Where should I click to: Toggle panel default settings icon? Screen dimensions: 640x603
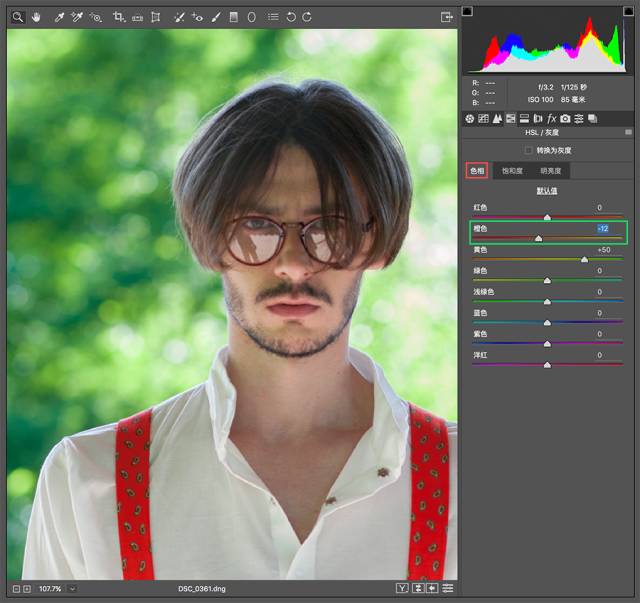point(448,588)
